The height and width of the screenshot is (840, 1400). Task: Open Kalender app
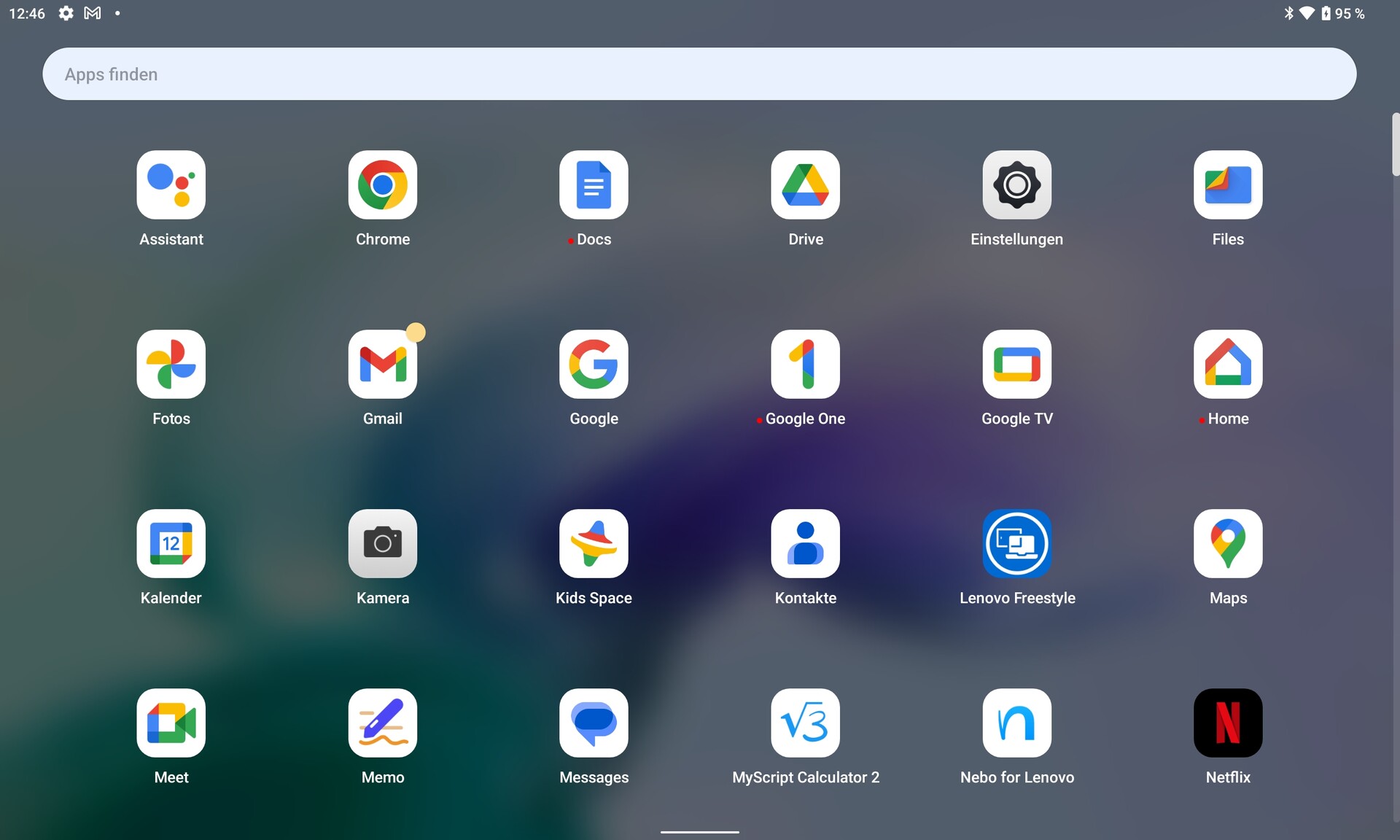[x=171, y=544]
